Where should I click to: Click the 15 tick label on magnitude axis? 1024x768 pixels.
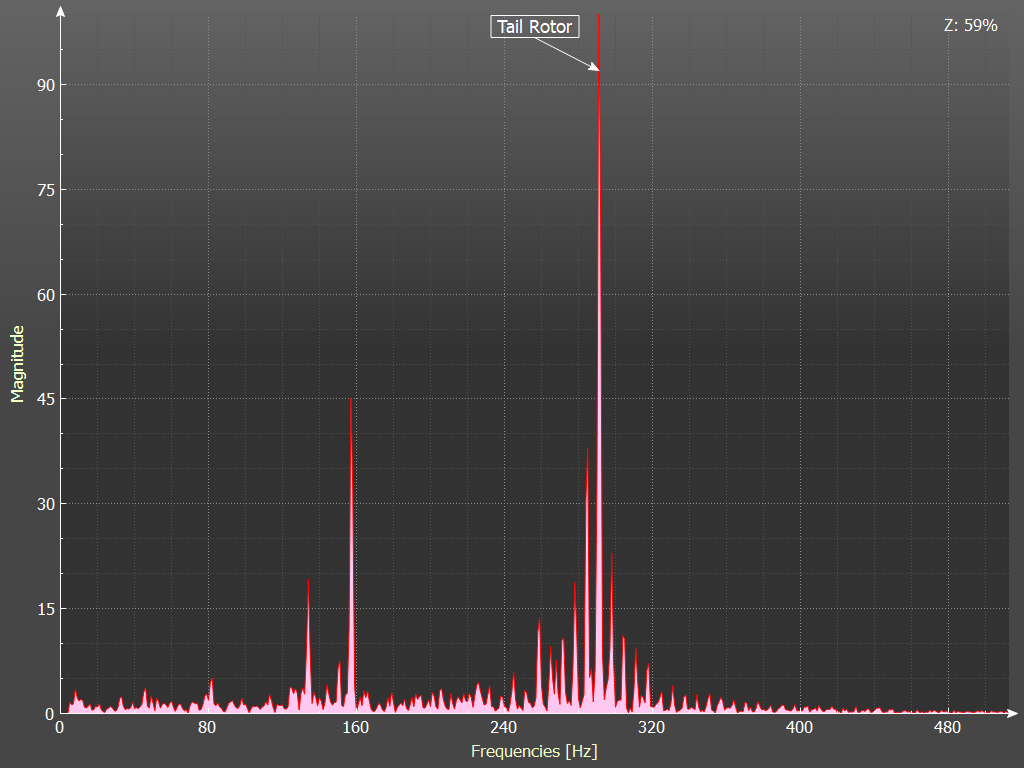43,609
